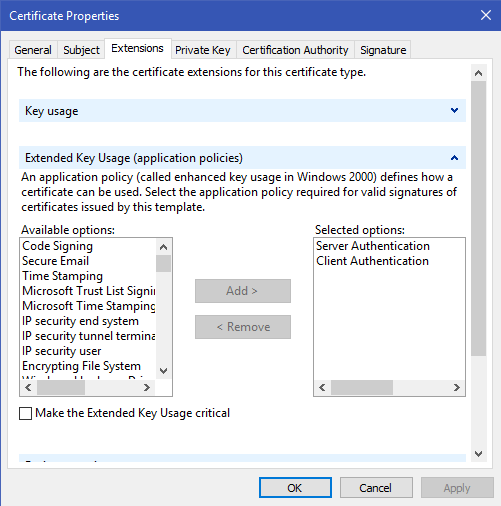The image size is (501, 506).
Task: Click main panel scroll down arrow
Action: point(478,453)
